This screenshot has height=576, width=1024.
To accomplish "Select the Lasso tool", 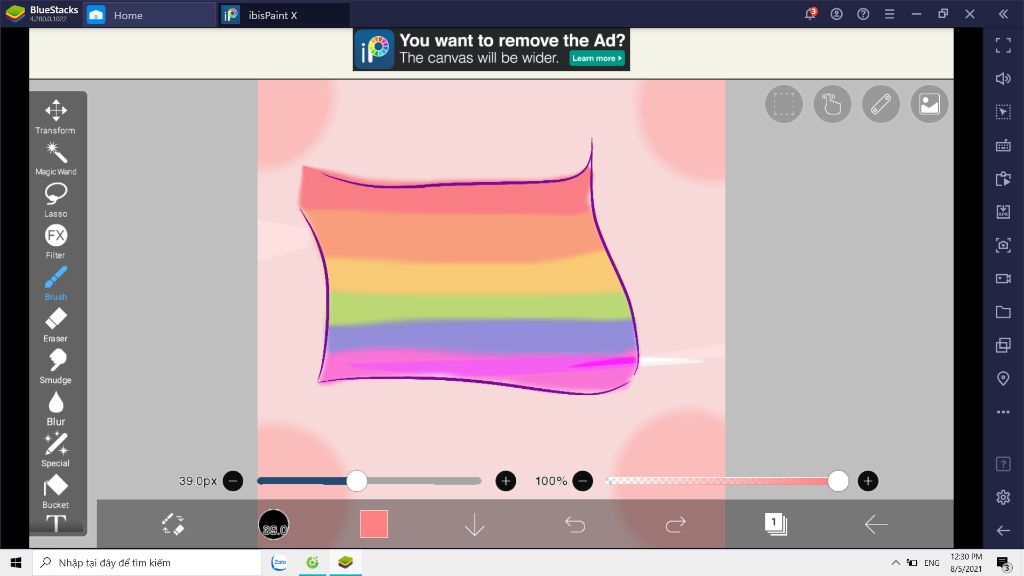I will pos(56,200).
